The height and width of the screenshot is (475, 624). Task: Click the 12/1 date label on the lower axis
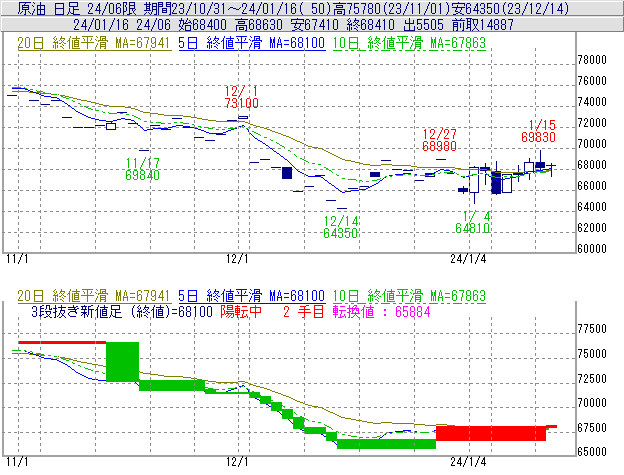coord(237,462)
